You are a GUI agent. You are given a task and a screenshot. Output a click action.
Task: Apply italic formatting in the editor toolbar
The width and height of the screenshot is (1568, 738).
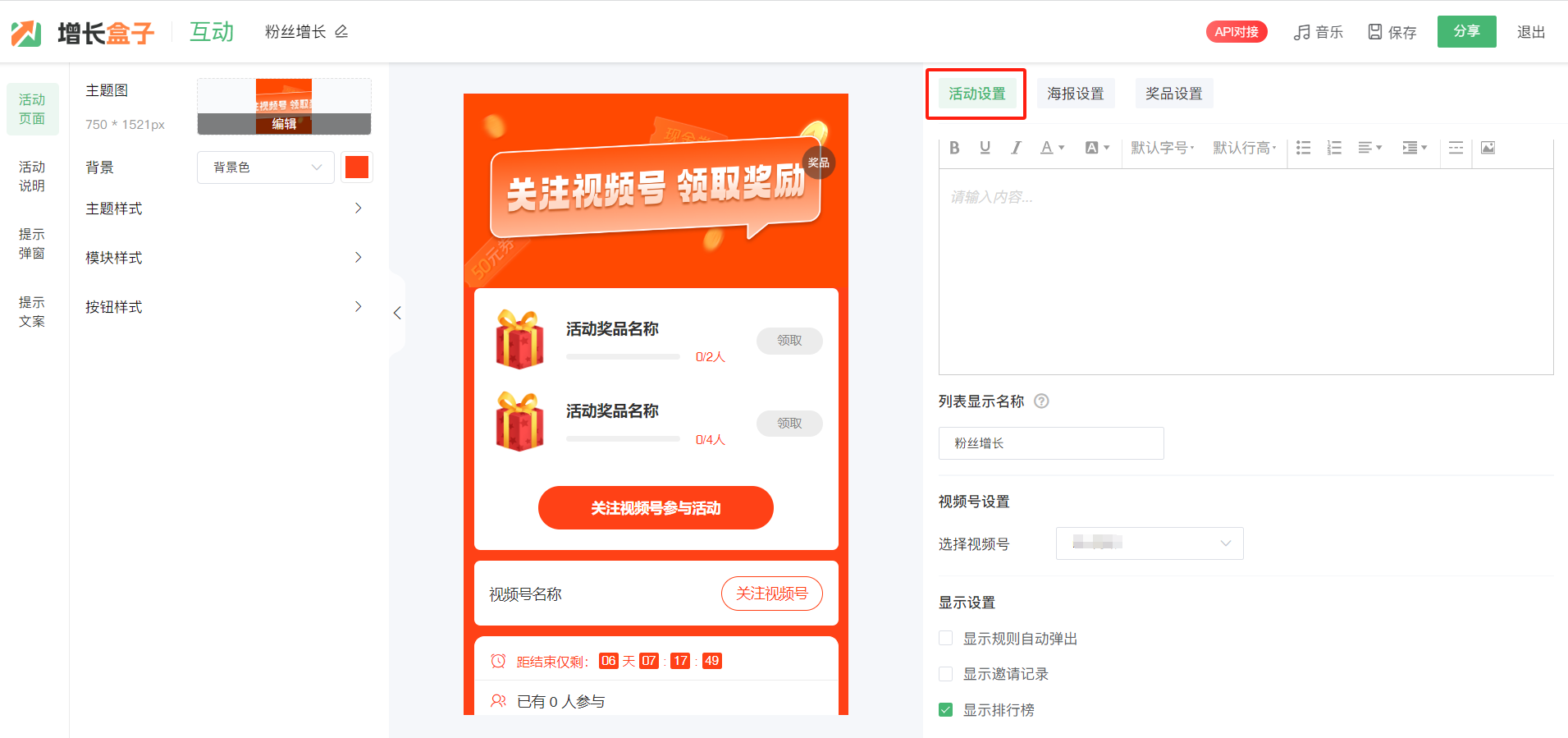[x=1016, y=148]
